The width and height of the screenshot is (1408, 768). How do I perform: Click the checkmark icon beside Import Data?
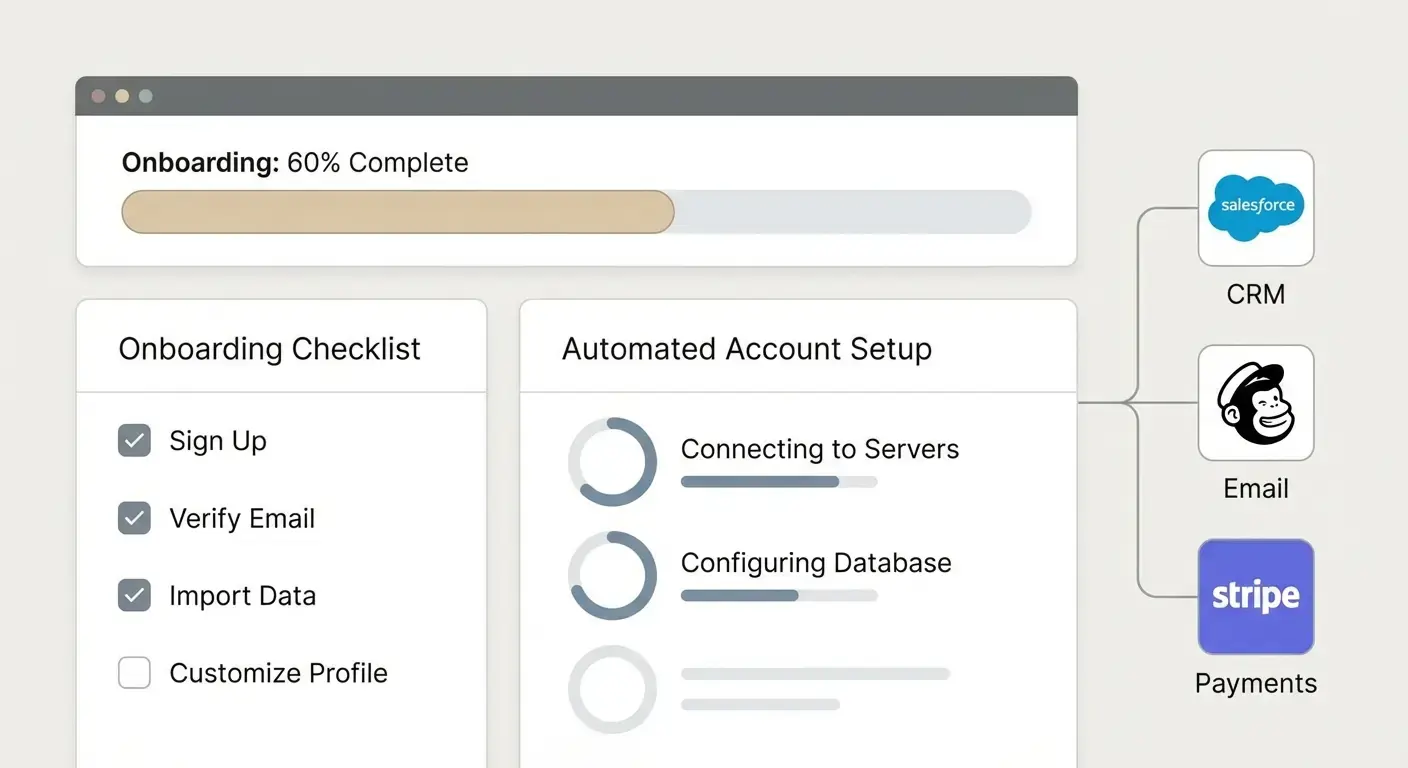134,595
